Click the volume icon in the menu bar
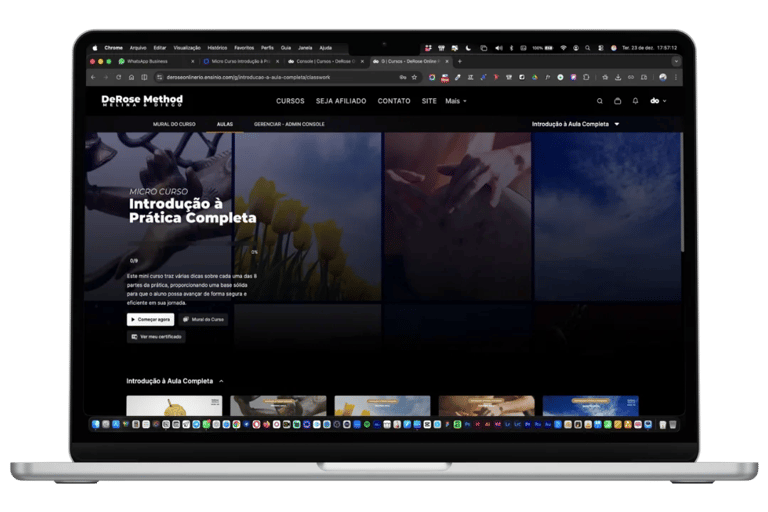The image size is (768, 512). click(499, 48)
